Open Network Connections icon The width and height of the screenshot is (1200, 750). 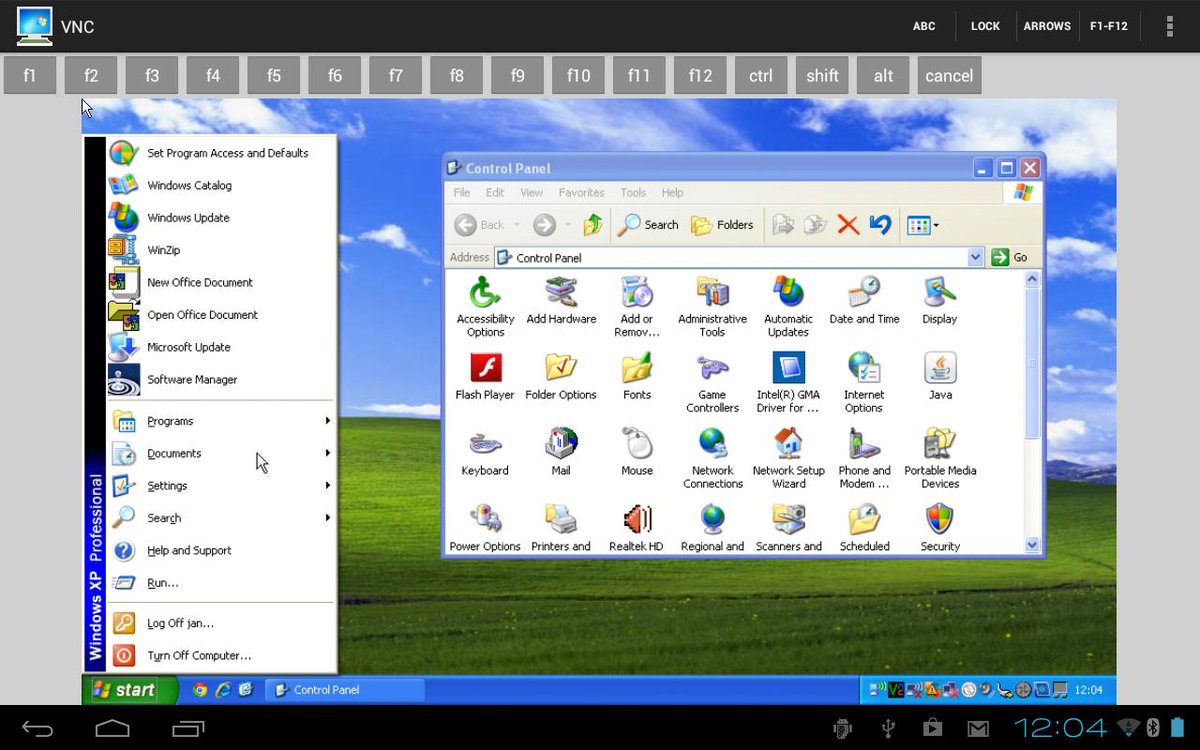click(713, 458)
